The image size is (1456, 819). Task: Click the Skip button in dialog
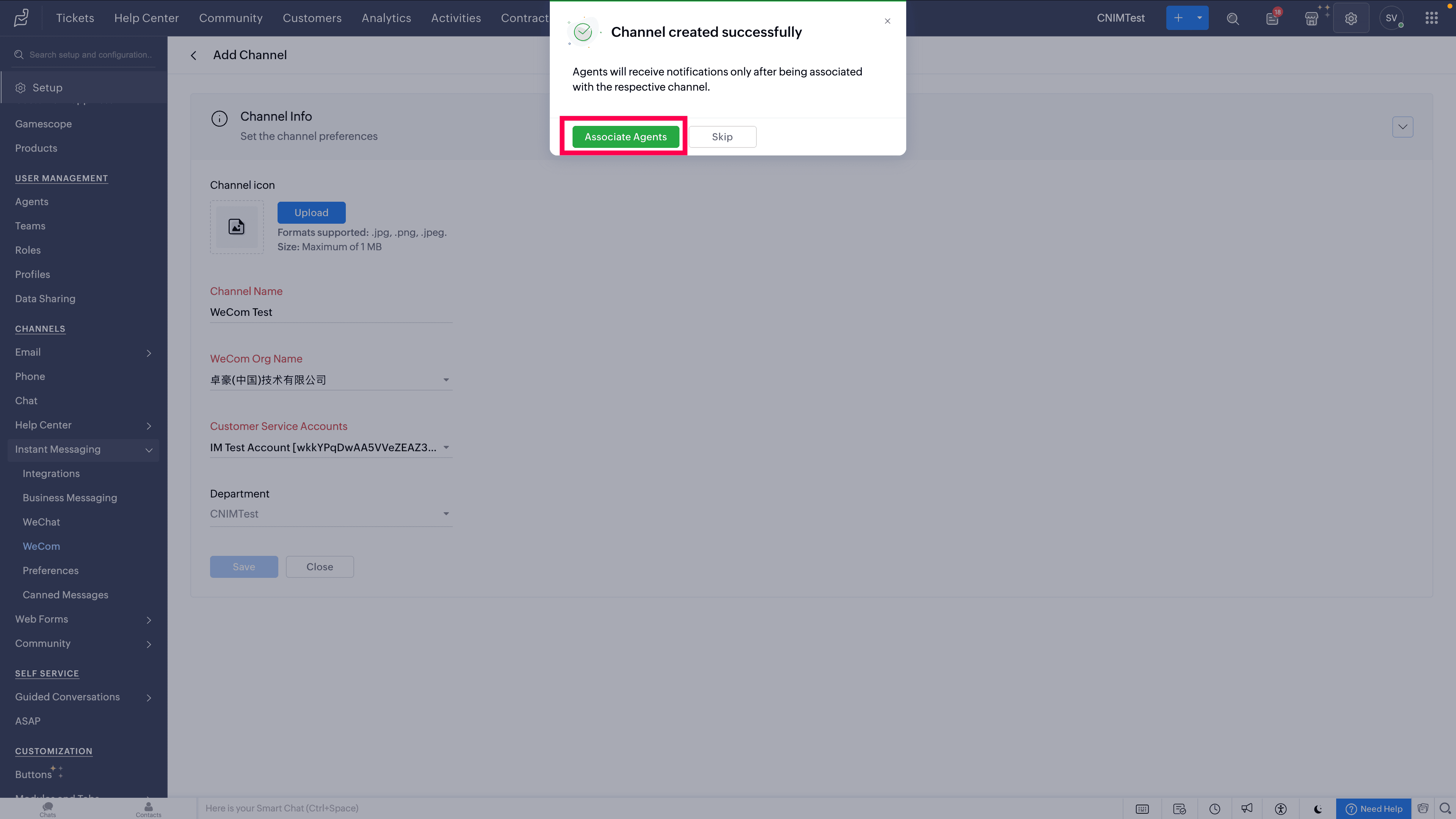pyautogui.click(x=722, y=137)
